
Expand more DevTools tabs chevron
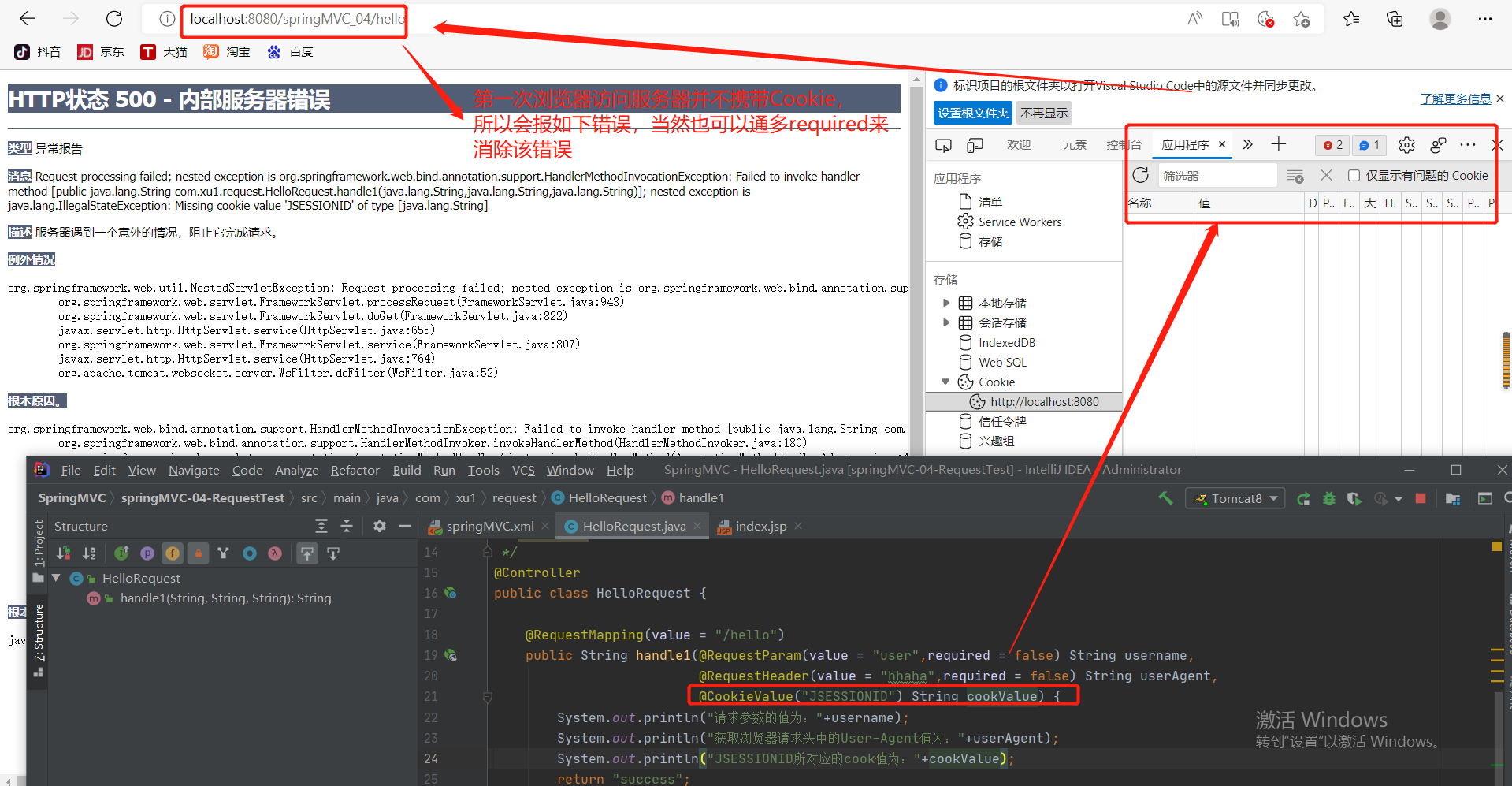1247,144
